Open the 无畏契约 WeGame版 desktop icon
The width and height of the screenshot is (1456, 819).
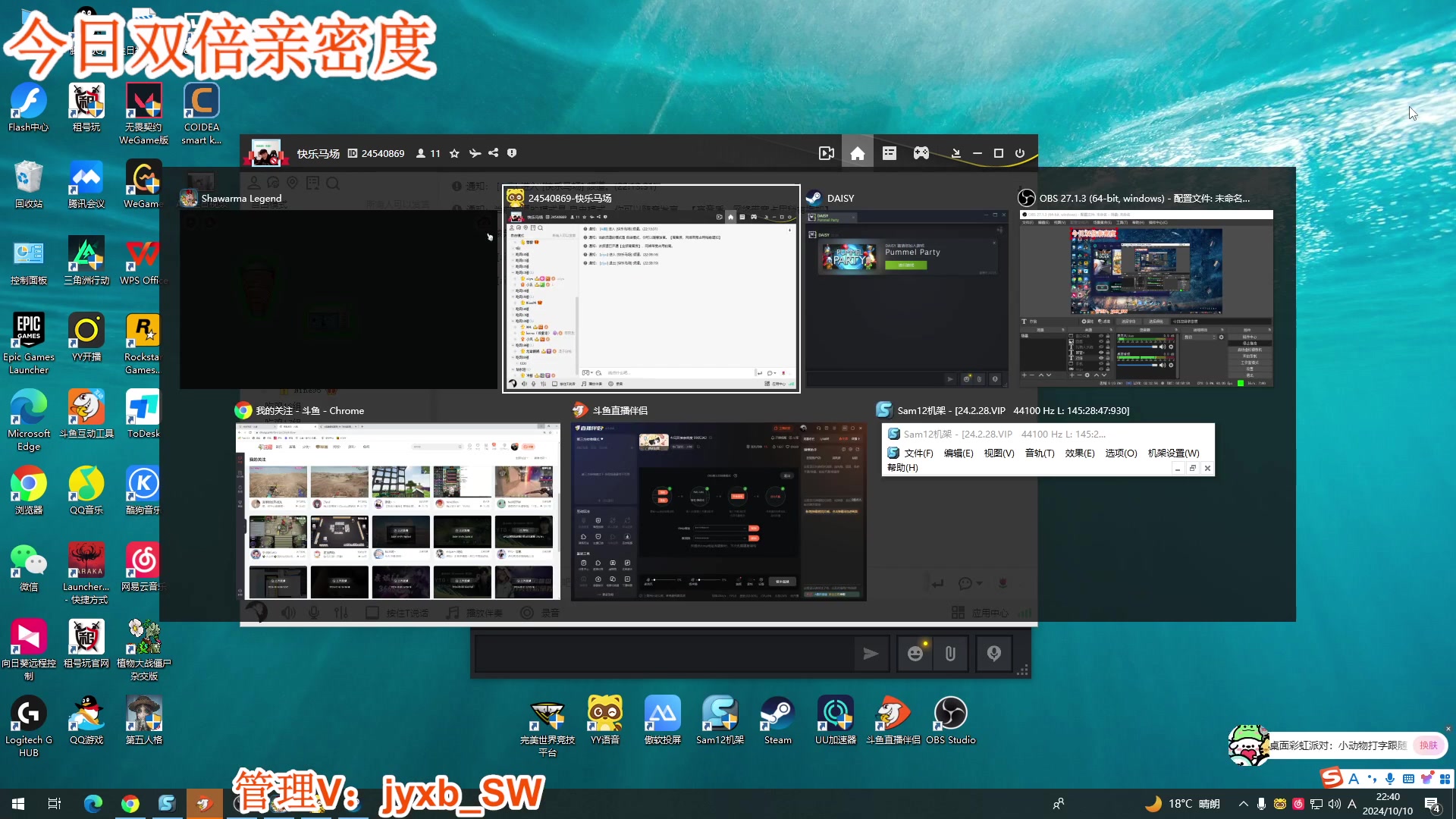point(144,113)
